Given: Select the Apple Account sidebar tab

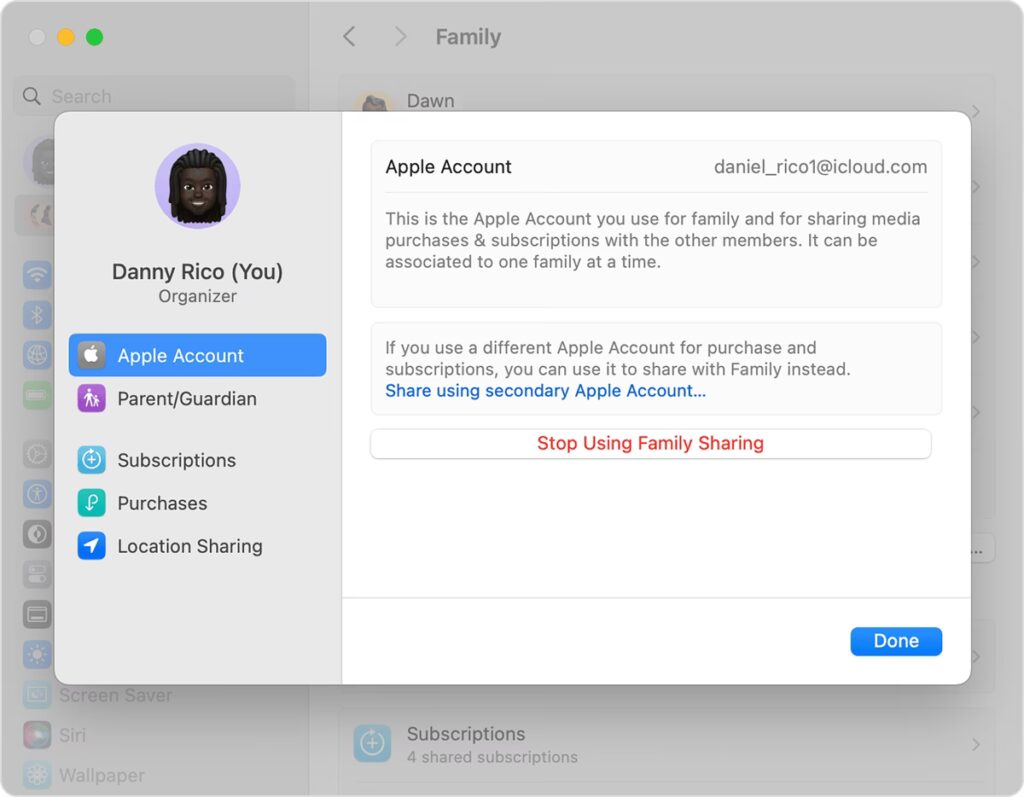Looking at the screenshot, I should click(x=197, y=355).
